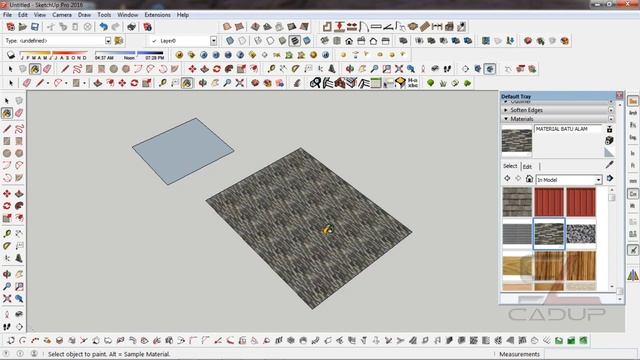The height and width of the screenshot is (360, 640).
Task: Click the Create Material icon in Materials panel
Action: [609, 140]
